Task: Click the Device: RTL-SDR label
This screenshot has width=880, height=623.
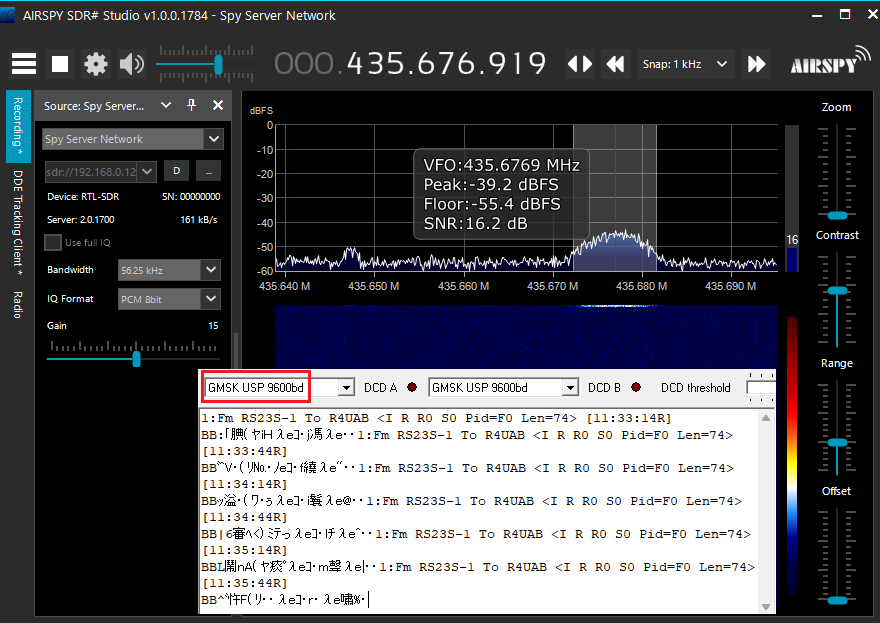Action: [x=83, y=197]
